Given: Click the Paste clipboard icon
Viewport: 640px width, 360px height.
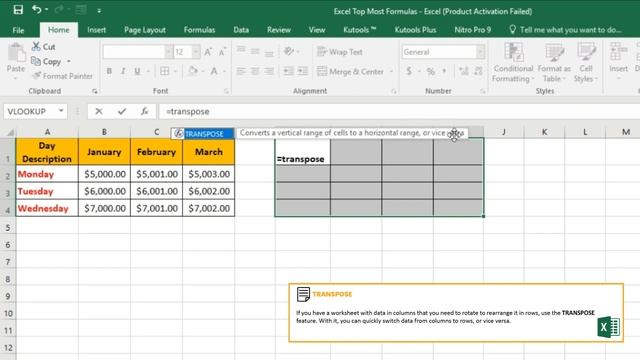Looking at the screenshot, I should [x=16, y=53].
